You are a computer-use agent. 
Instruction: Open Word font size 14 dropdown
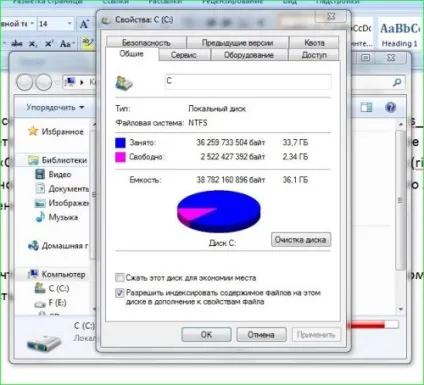(x=69, y=24)
